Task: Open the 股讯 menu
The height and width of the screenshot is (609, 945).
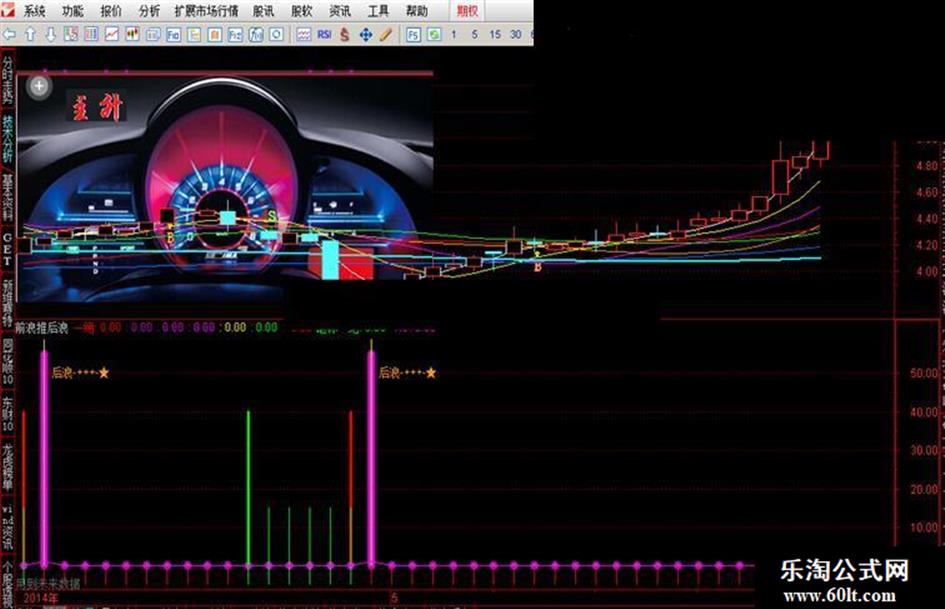Action: 263,11
